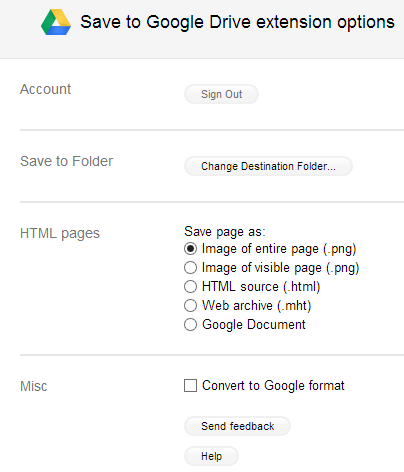The width and height of the screenshot is (404, 472).
Task: Select Image of entire page (.png) option
Action: point(190,249)
